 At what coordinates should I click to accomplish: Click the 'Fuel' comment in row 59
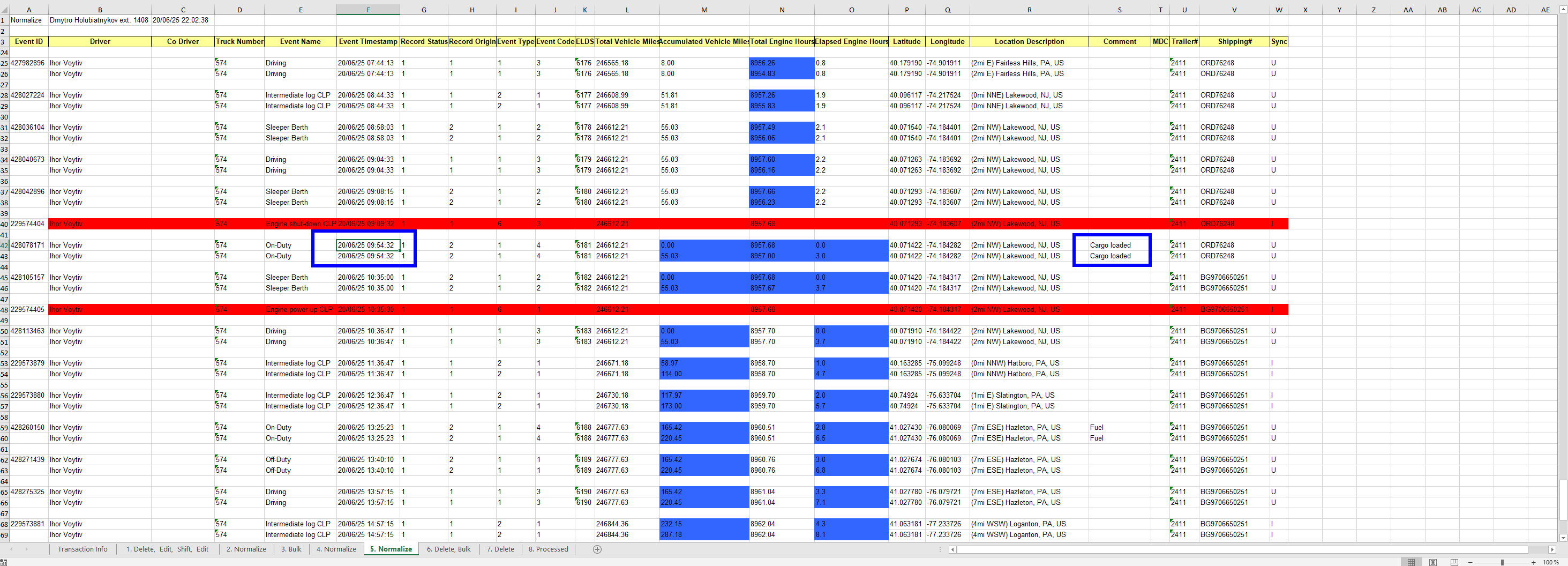coord(1120,427)
